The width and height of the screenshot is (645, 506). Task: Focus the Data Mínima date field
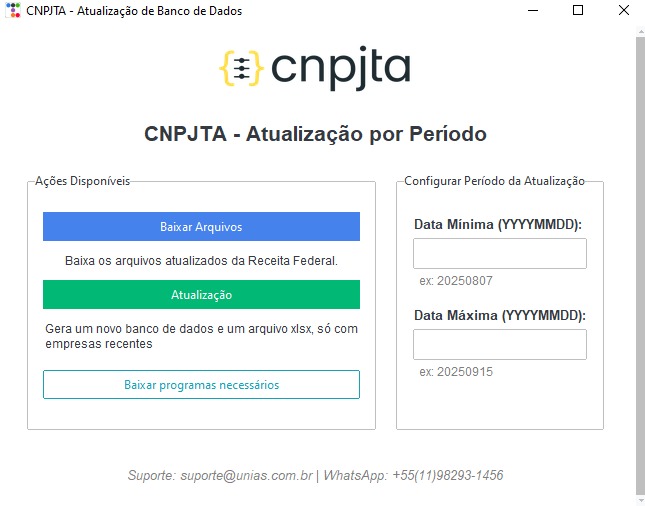499,254
